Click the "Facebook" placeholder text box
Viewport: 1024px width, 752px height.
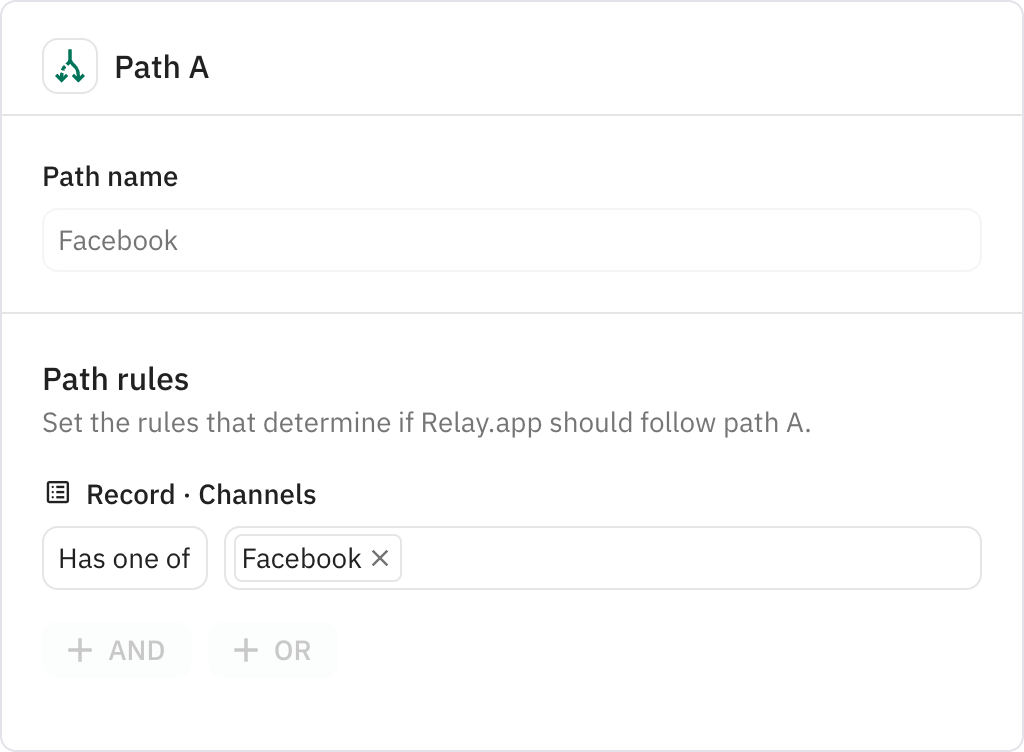point(511,240)
